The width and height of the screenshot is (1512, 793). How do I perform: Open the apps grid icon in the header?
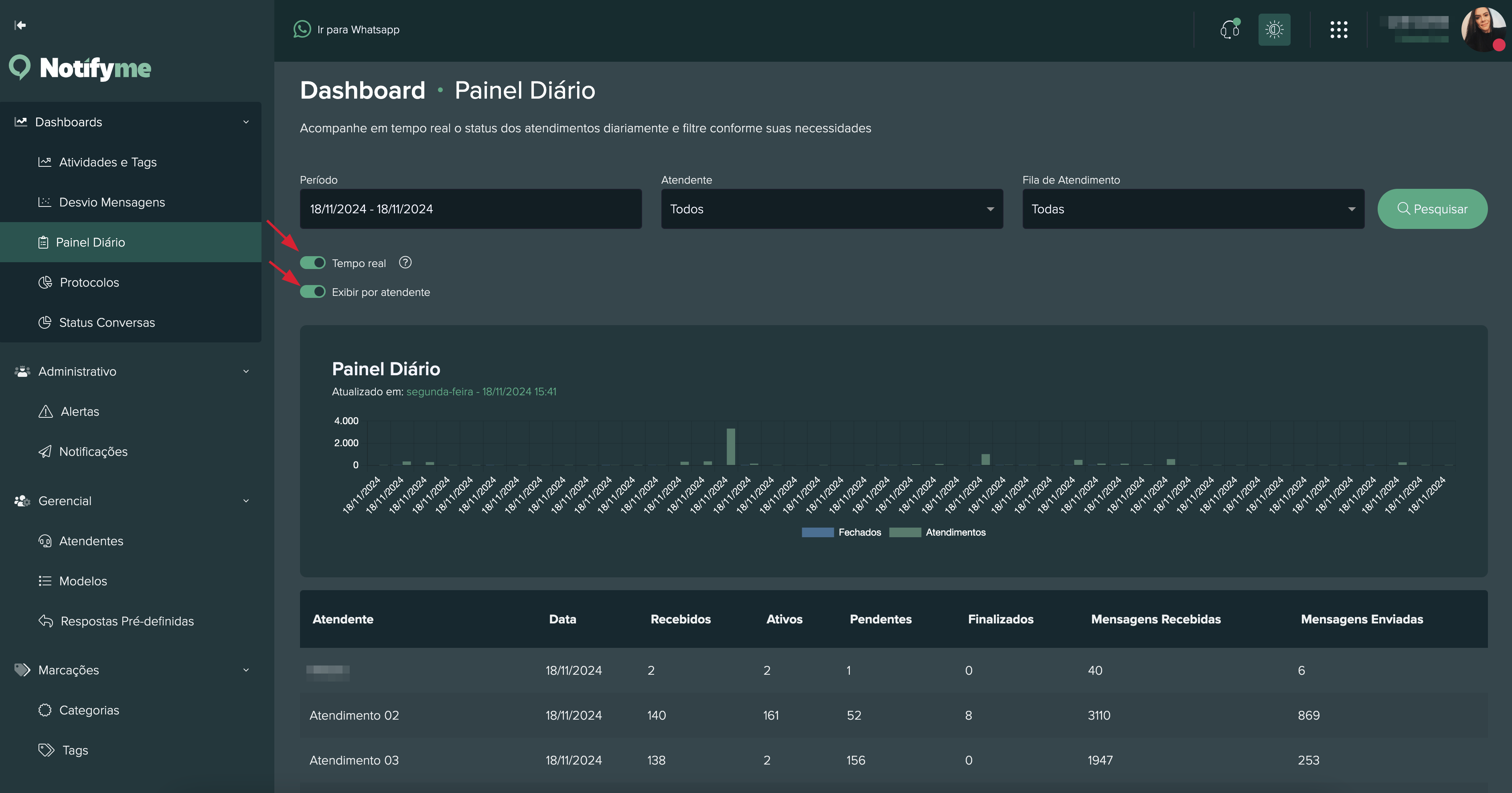coord(1339,29)
